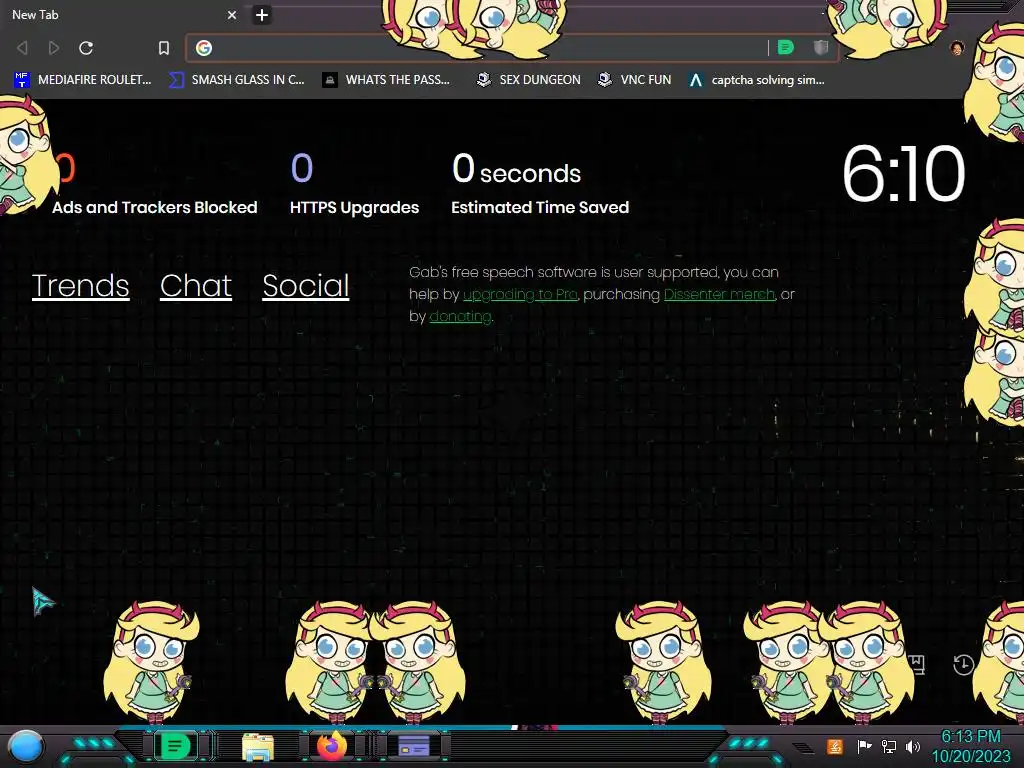The height and width of the screenshot is (768, 1024).
Task: Open the volume speaker tray icon
Action: tap(913, 746)
